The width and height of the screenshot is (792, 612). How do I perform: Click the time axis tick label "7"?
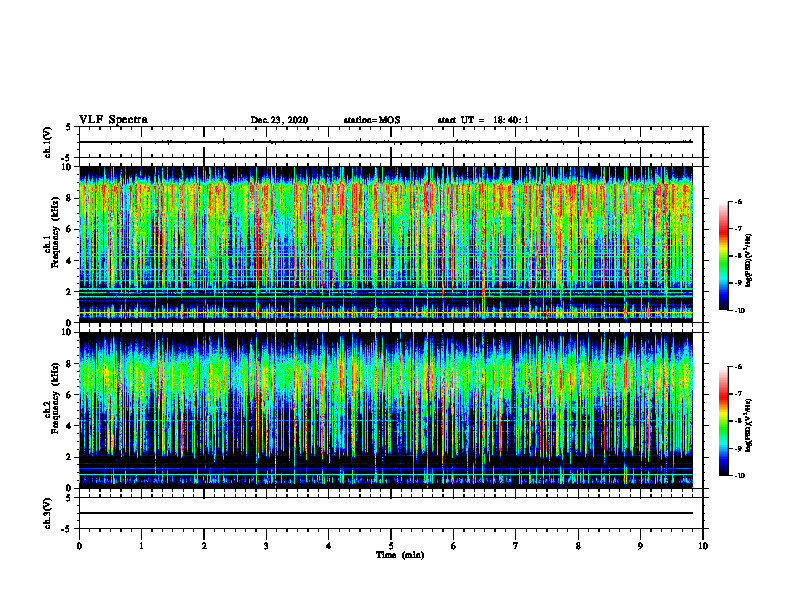pyautogui.click(x=516, y=546)
